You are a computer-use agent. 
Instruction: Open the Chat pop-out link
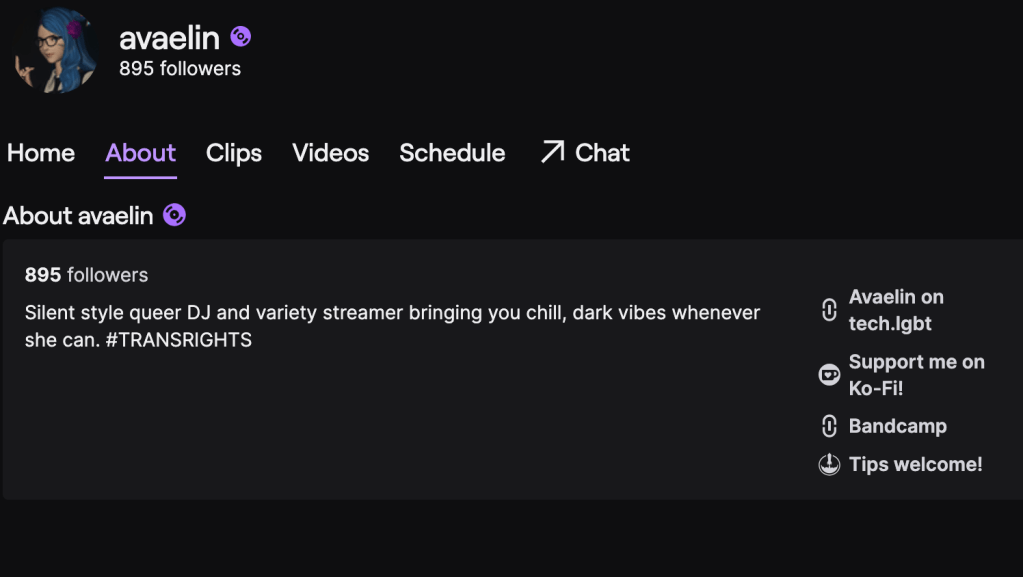tap(602, 153)
